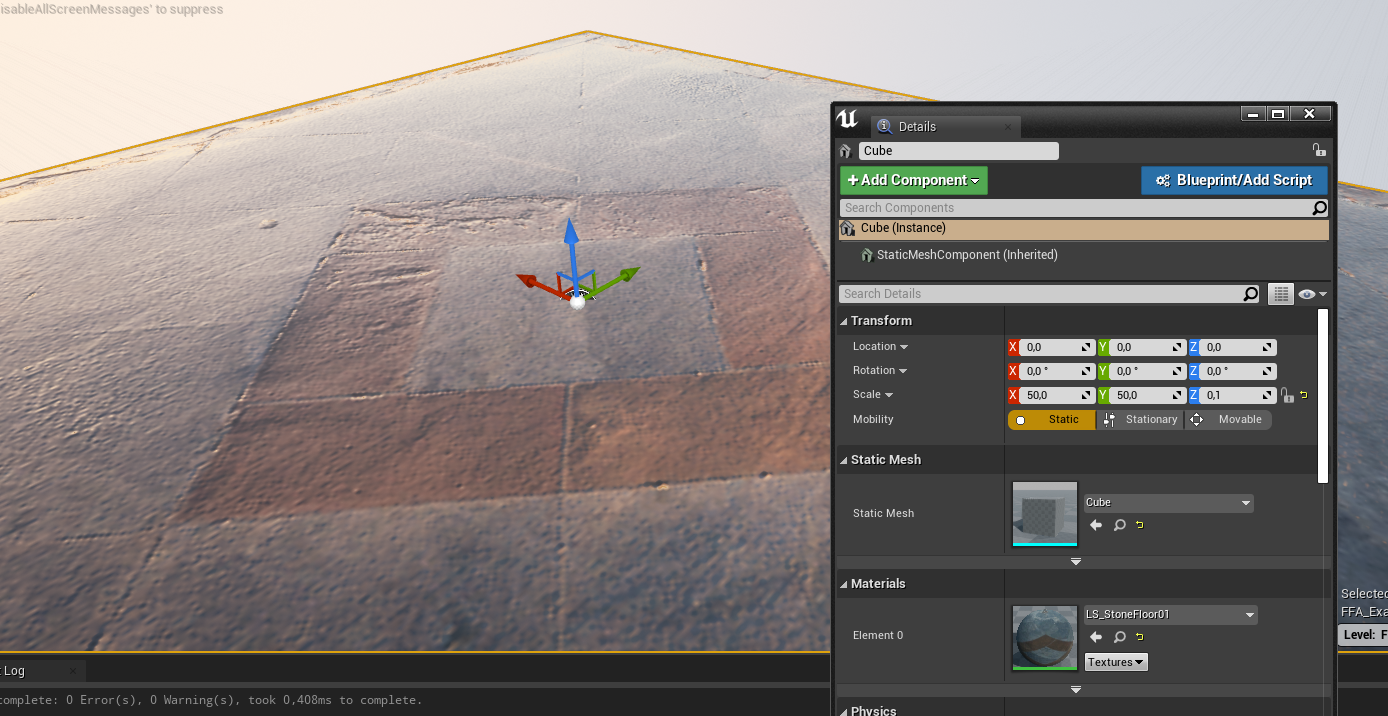Image resolution: width=1388 pixels, height=716 pixels.
Task: Reset Element 0 material to default
Action: pyautogui.click(x=1139, y=637)
